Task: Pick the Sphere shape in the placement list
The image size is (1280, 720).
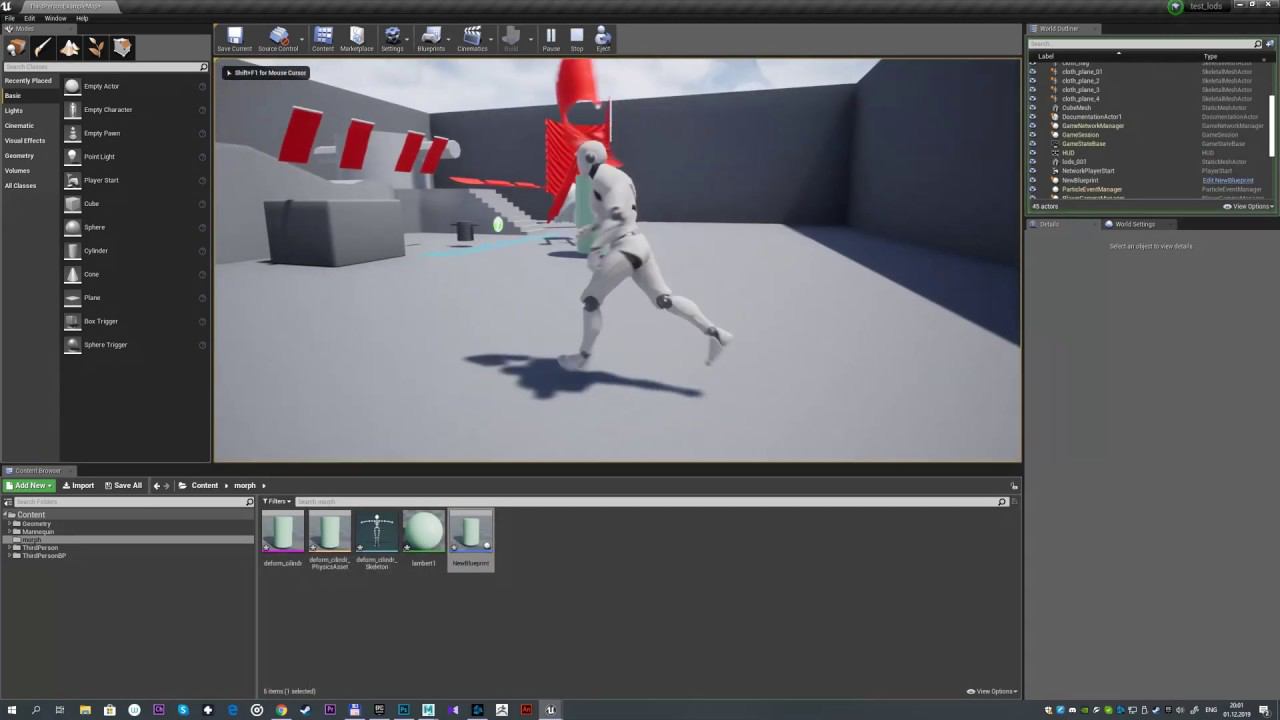Action: point(135,227)
